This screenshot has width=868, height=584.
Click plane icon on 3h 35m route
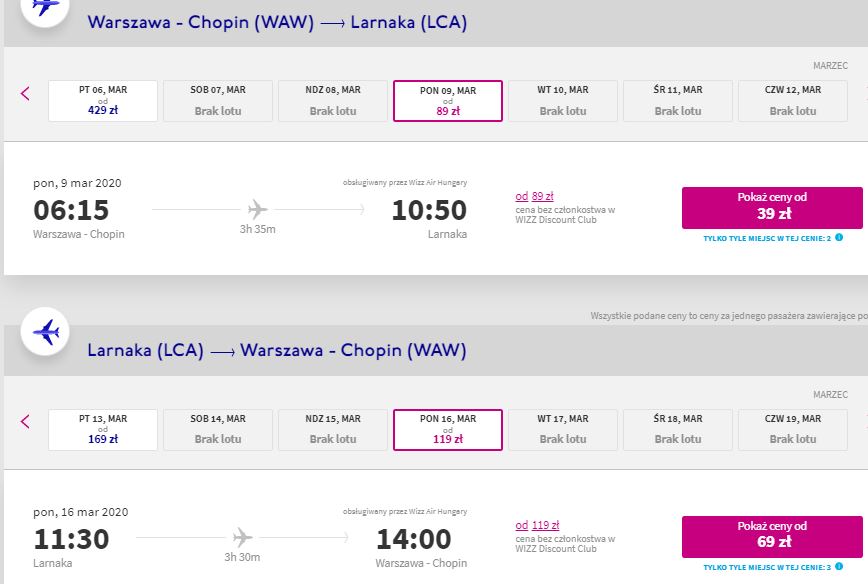257,209
